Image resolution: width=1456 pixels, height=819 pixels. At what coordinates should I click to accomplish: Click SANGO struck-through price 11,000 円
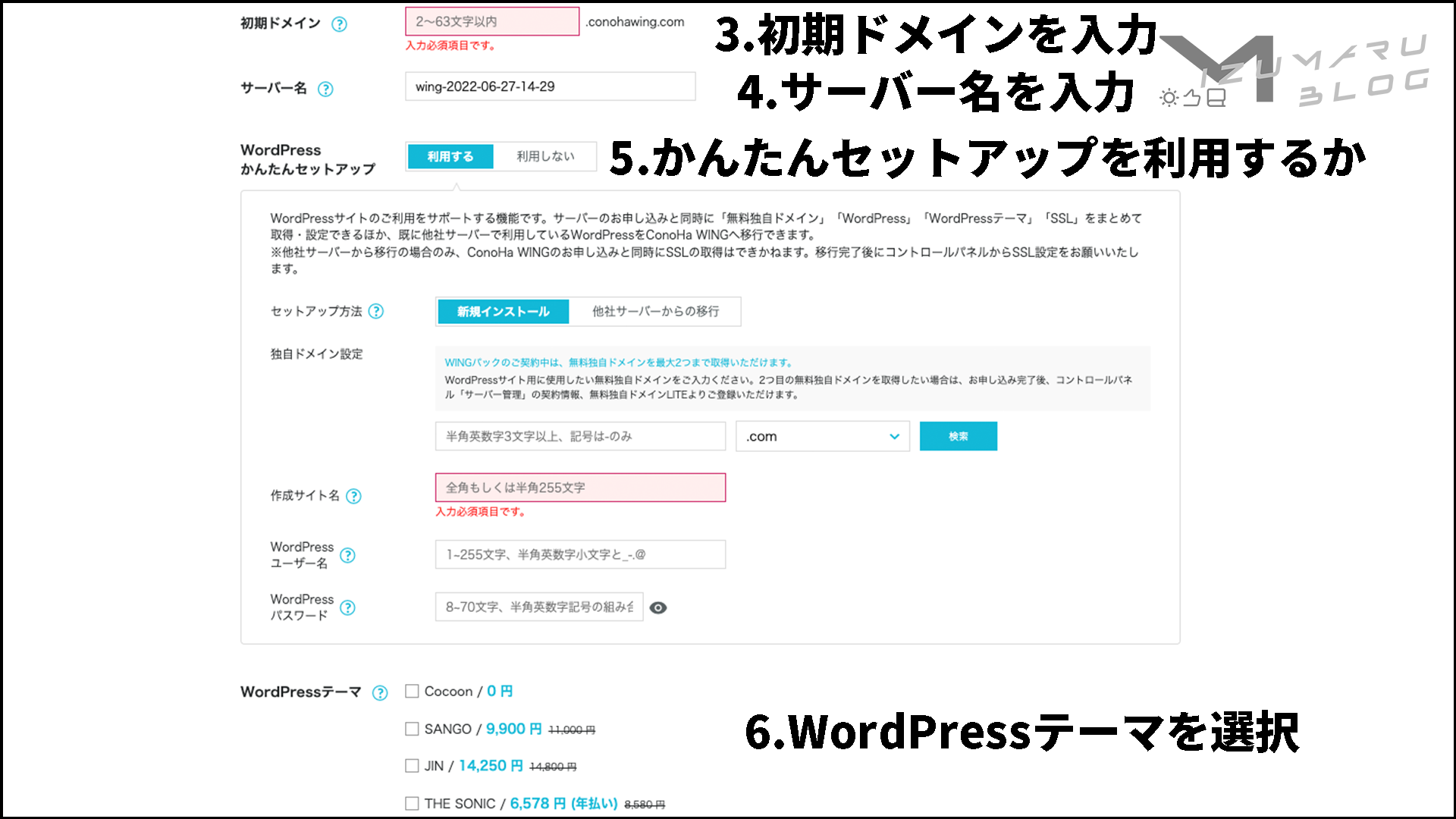[572, 730]
